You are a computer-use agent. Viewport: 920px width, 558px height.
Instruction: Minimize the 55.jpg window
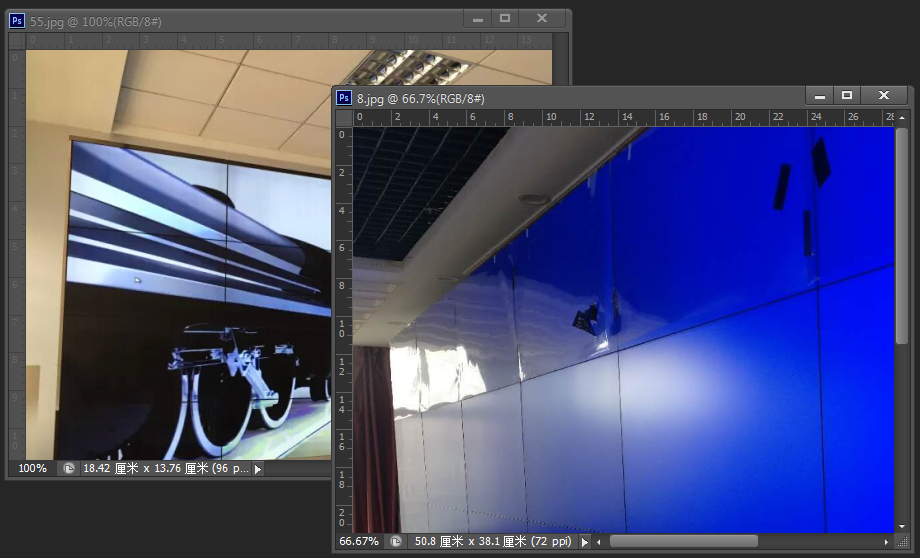(x=478, y=18)
